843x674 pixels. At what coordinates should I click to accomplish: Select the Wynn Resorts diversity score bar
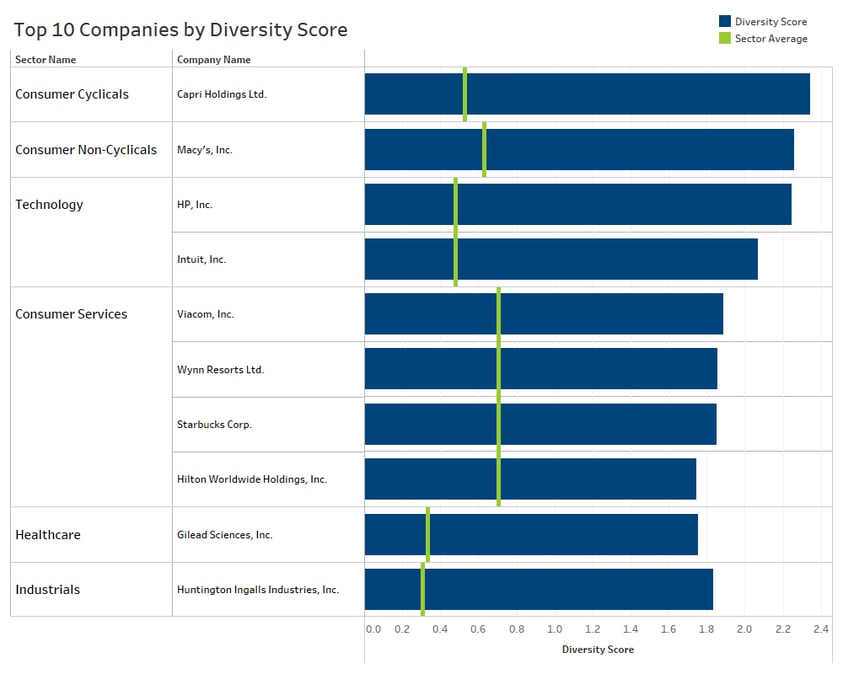(x=541, y=369)
